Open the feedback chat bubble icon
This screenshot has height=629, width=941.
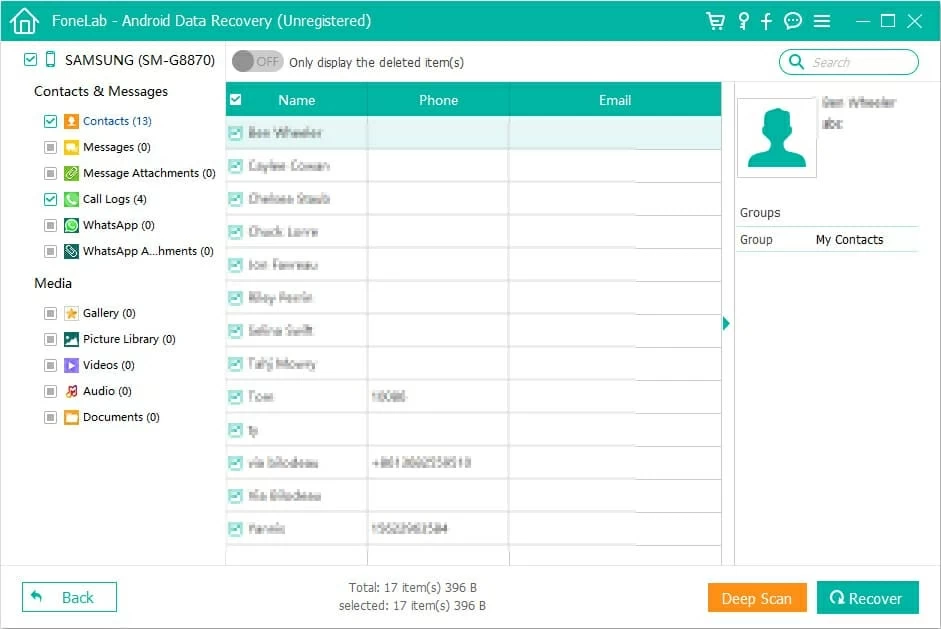(x=793, y=21)
